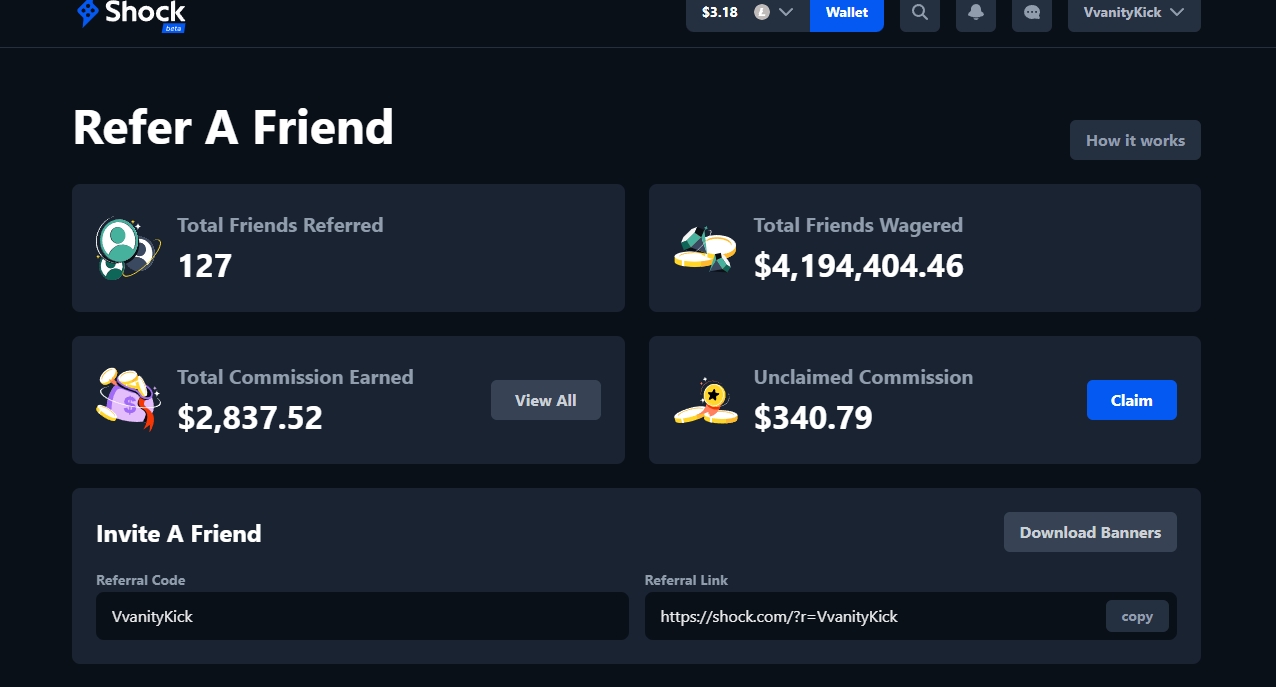This screenshot has height=687, width=1276.
Task: Click the Download Banners button
Action: (x=1090, y=532)
